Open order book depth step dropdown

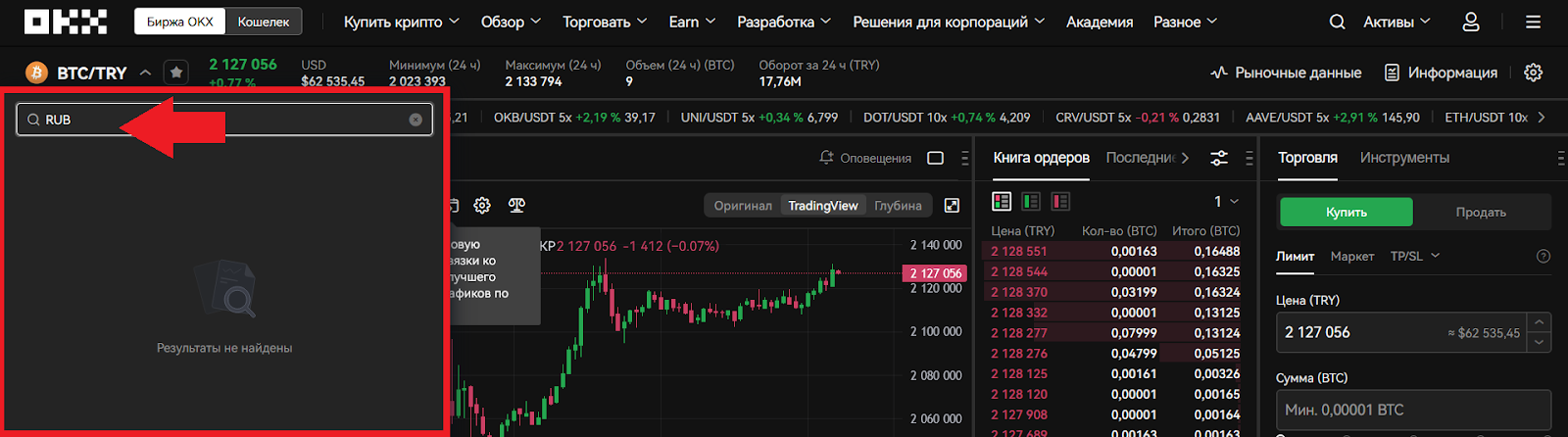click(x=1226, y=201)
